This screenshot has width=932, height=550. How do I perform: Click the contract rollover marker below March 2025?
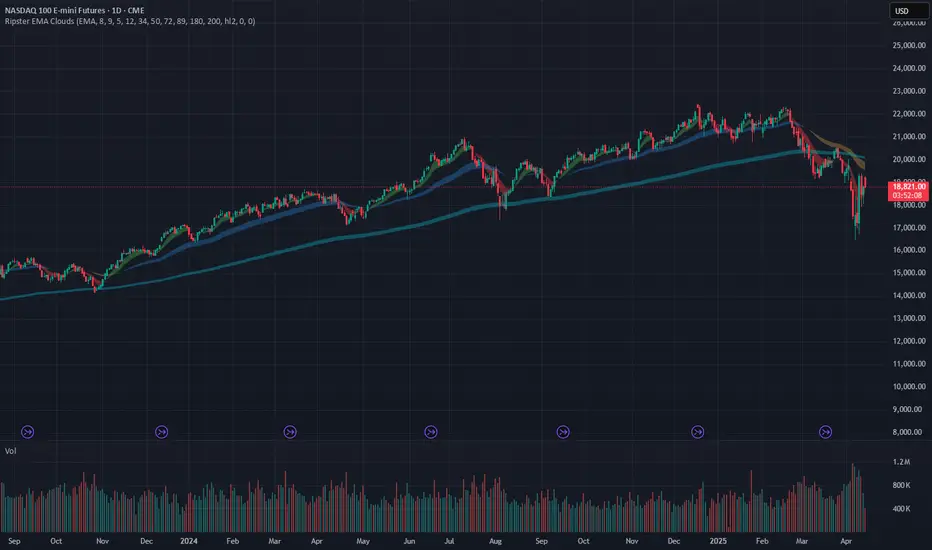point(826,432)
